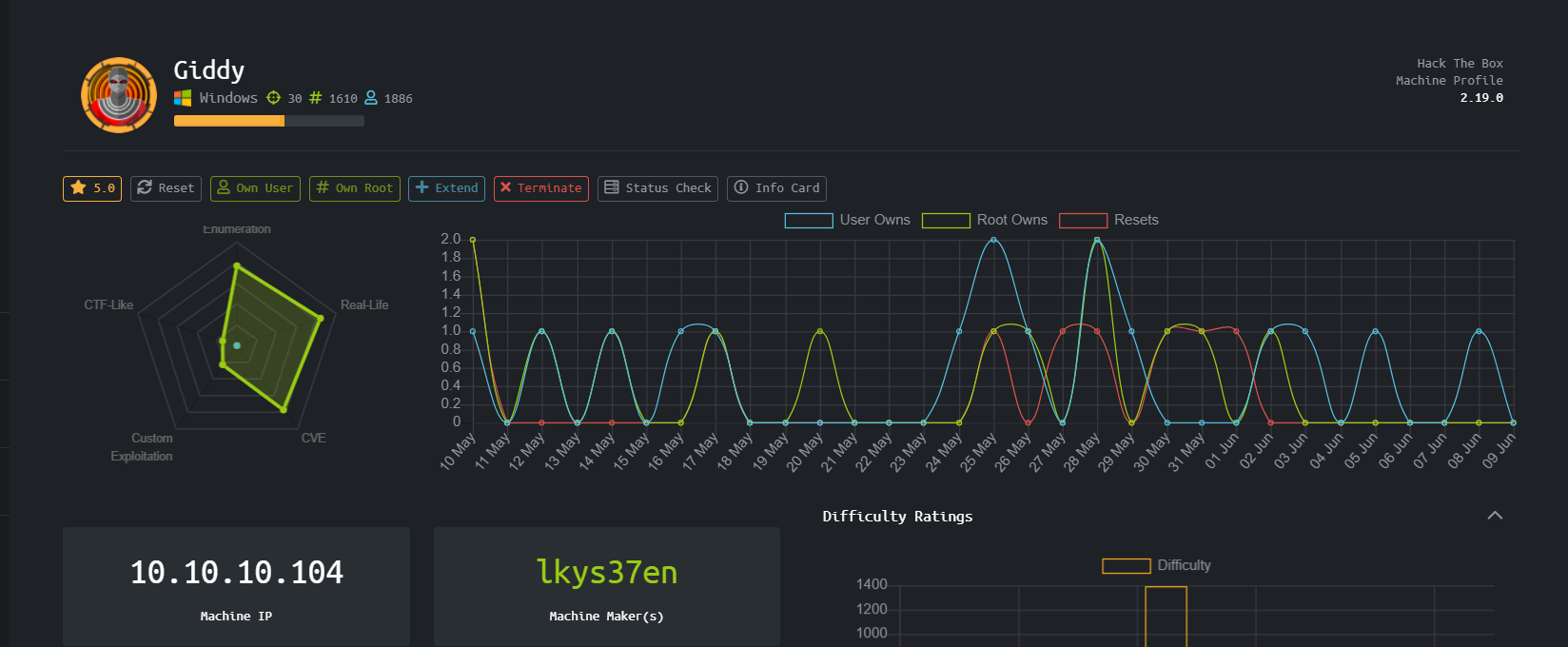1568x647 pixels.
Task: Click the Windows OS logo icon
Action: 183,98
